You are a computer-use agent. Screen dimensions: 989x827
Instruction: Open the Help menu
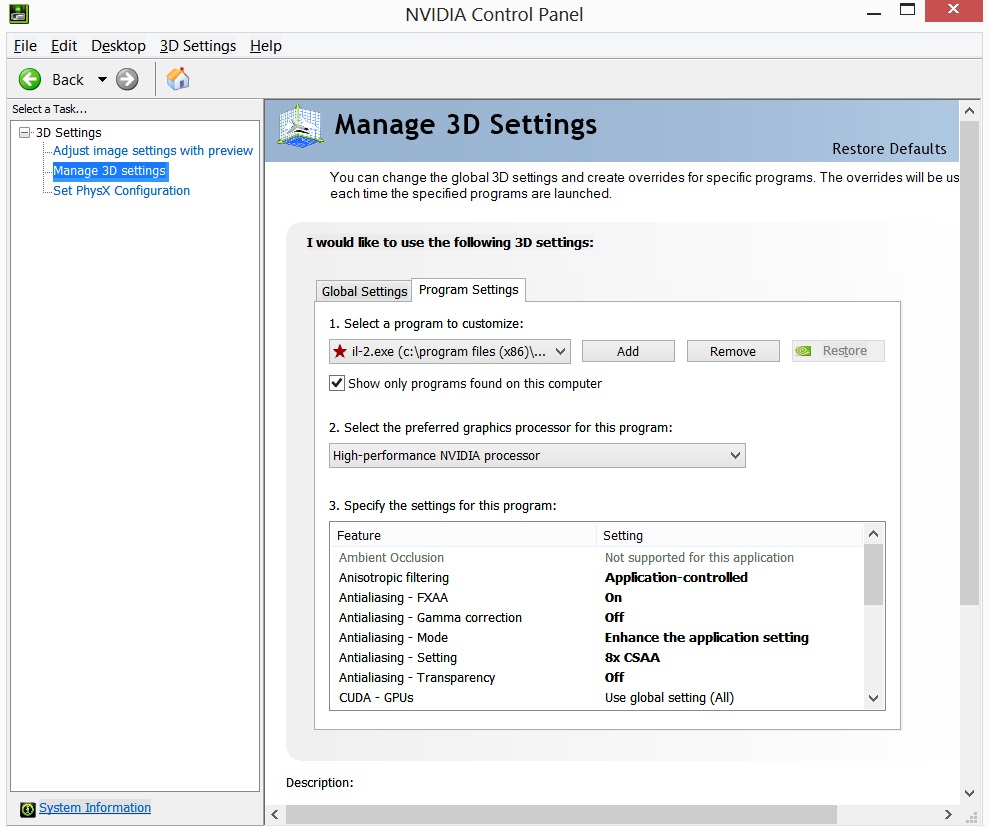pyautogui.click(x=266, y=46)
